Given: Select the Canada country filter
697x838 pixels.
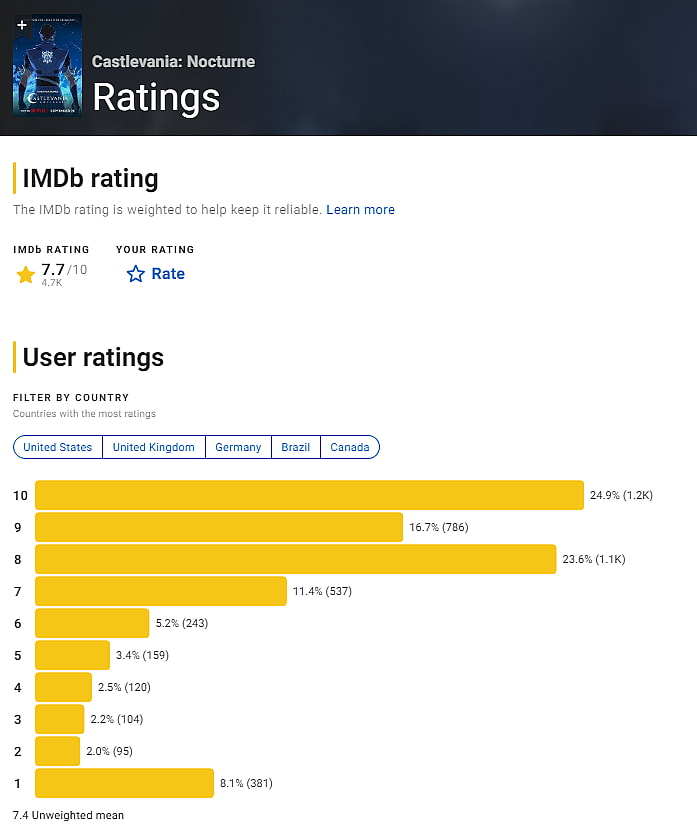Looking at the screenshot, I should [x=350, y=447].
